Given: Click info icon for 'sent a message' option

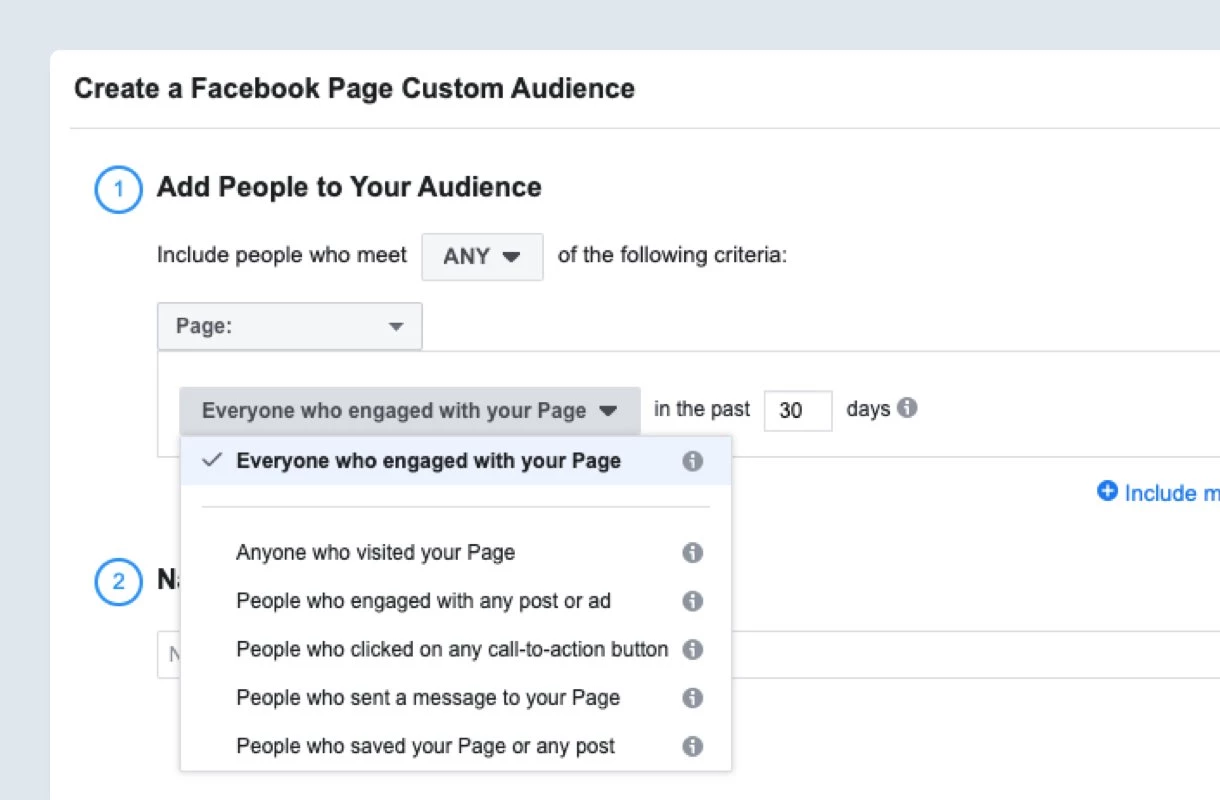Looking at the screenshot, I should 692,698.
